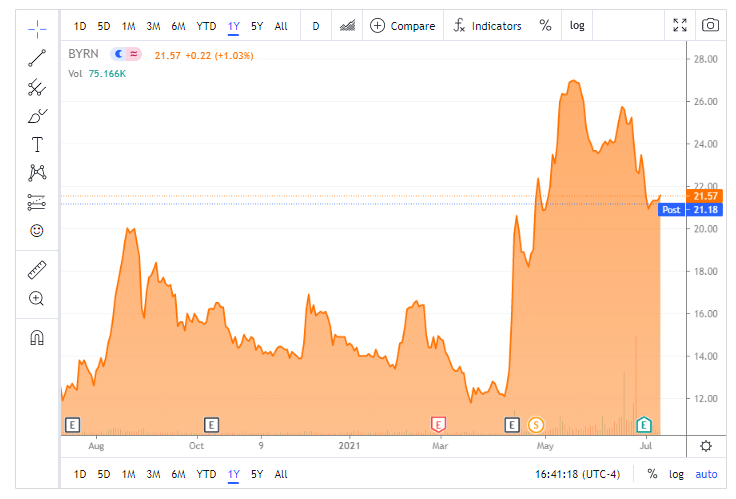Open the emoji icons tool

coord(37,230)
